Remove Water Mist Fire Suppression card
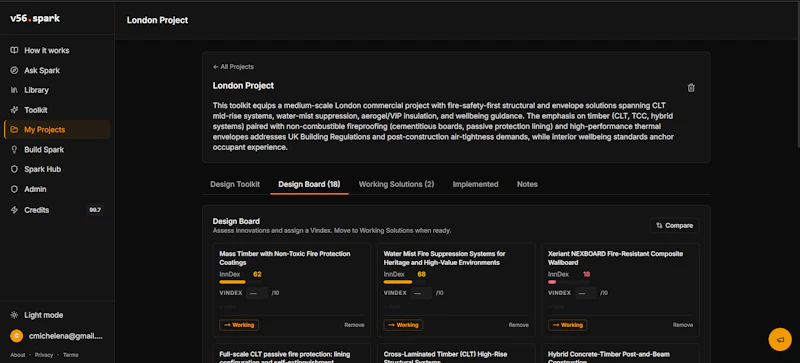Image resolution: width=800 pixels, height=363 pixels. coord(518,325)
